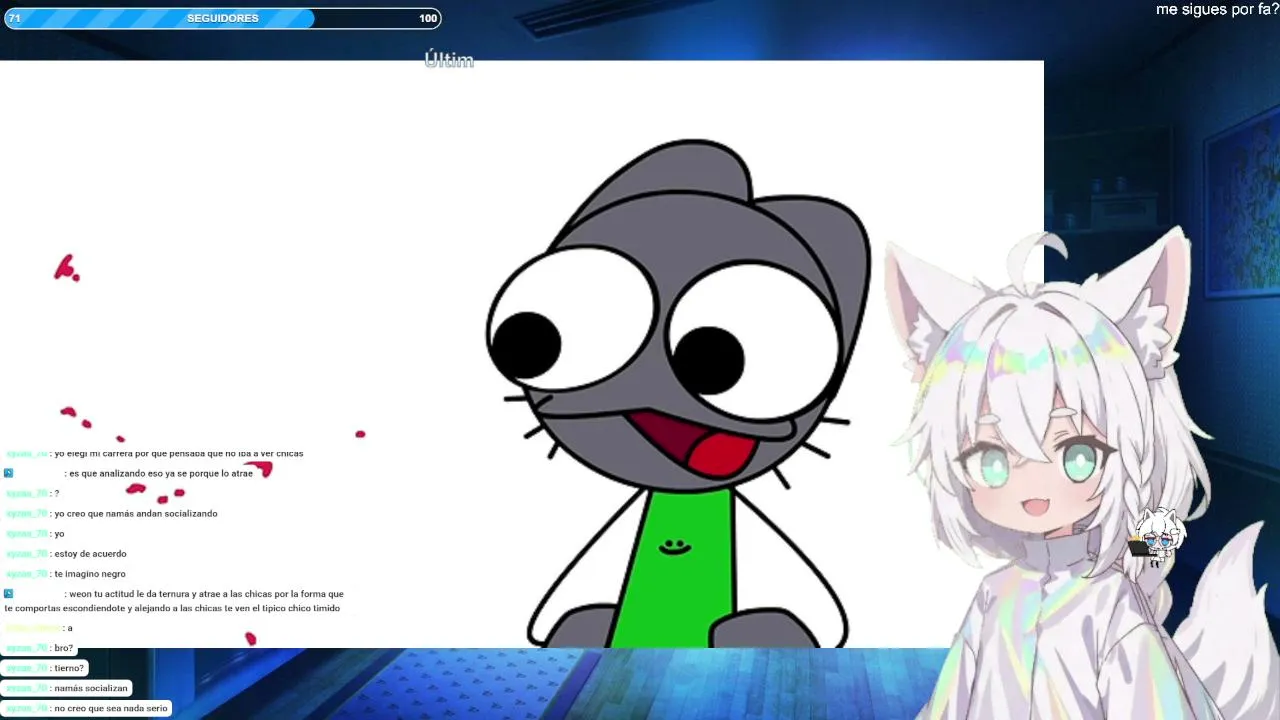The height and width of the screenshot is (720, 1280).
Task: Click chat message "namás socializan"
Action: click(91, 688)
